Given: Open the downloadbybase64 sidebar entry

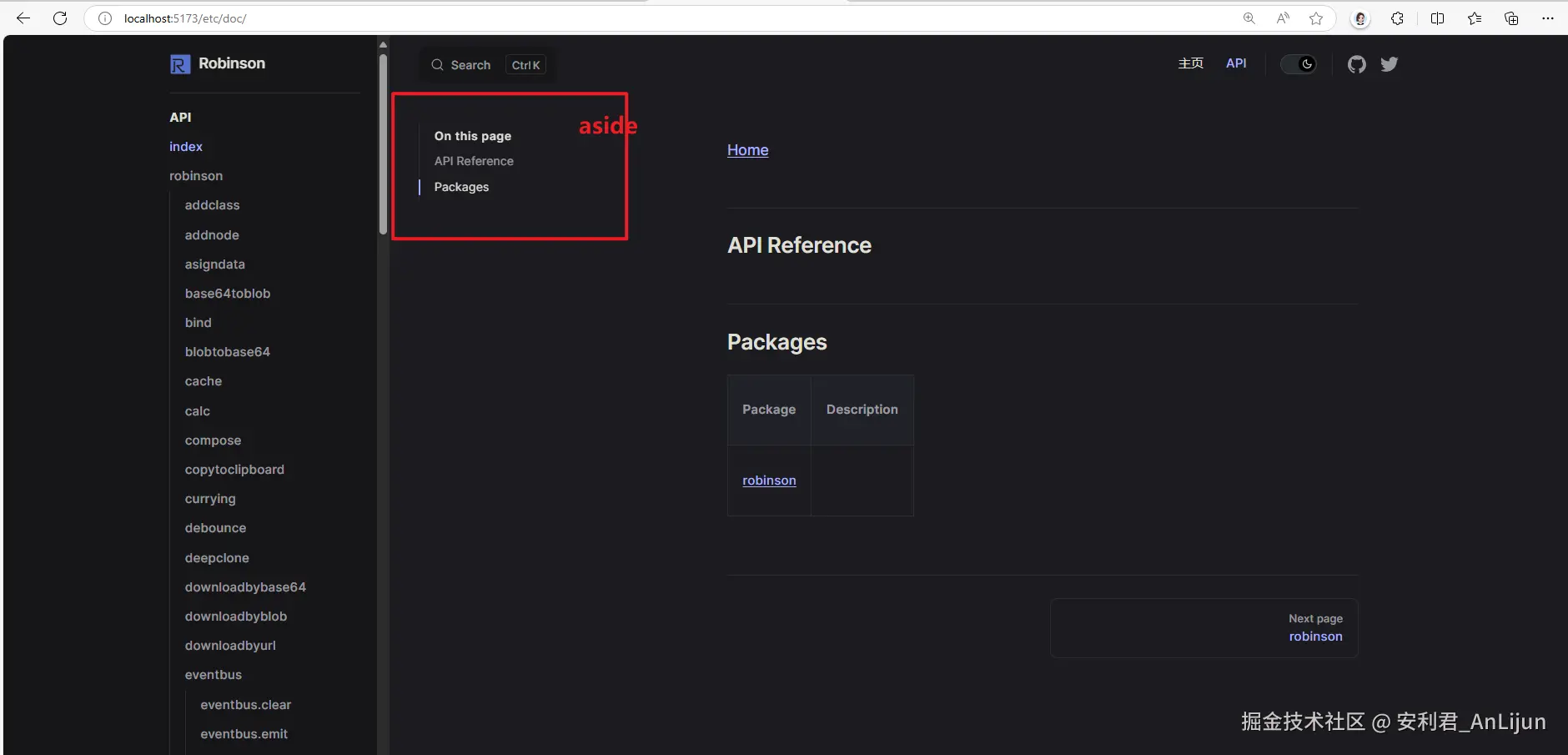Looking at the screenshot, I should pos(245,587).
